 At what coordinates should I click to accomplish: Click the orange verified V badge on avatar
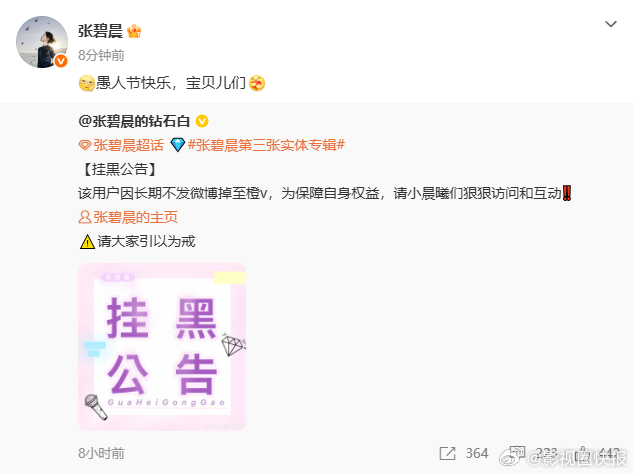[61, 61]
